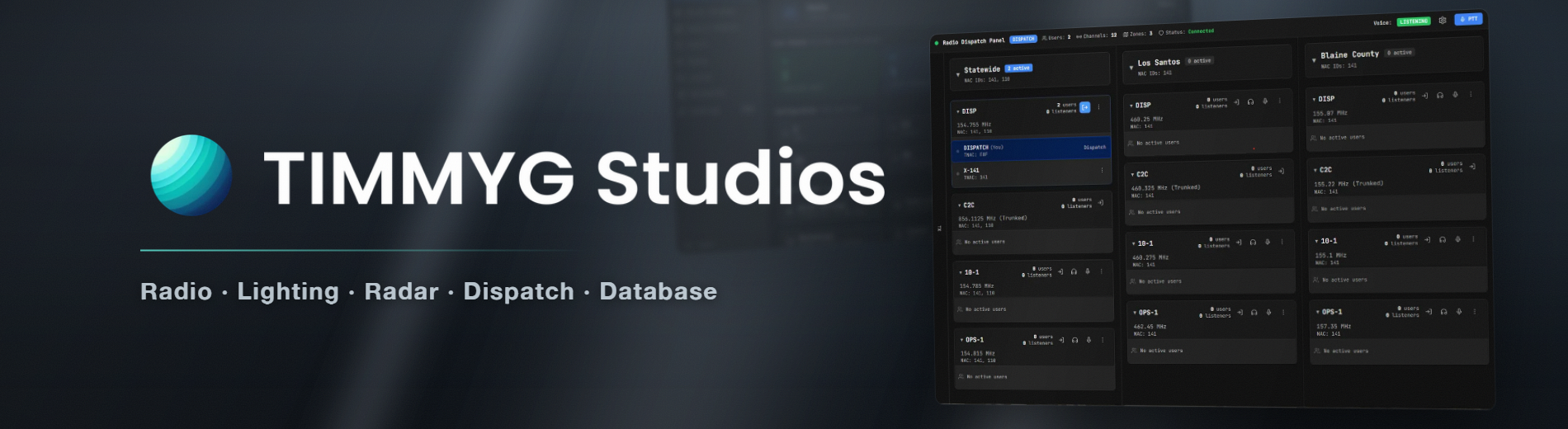This screenshot has width=1568, height=429.
Task: Click the TIMMYG Studios globe logo
Action: point(191,175)
